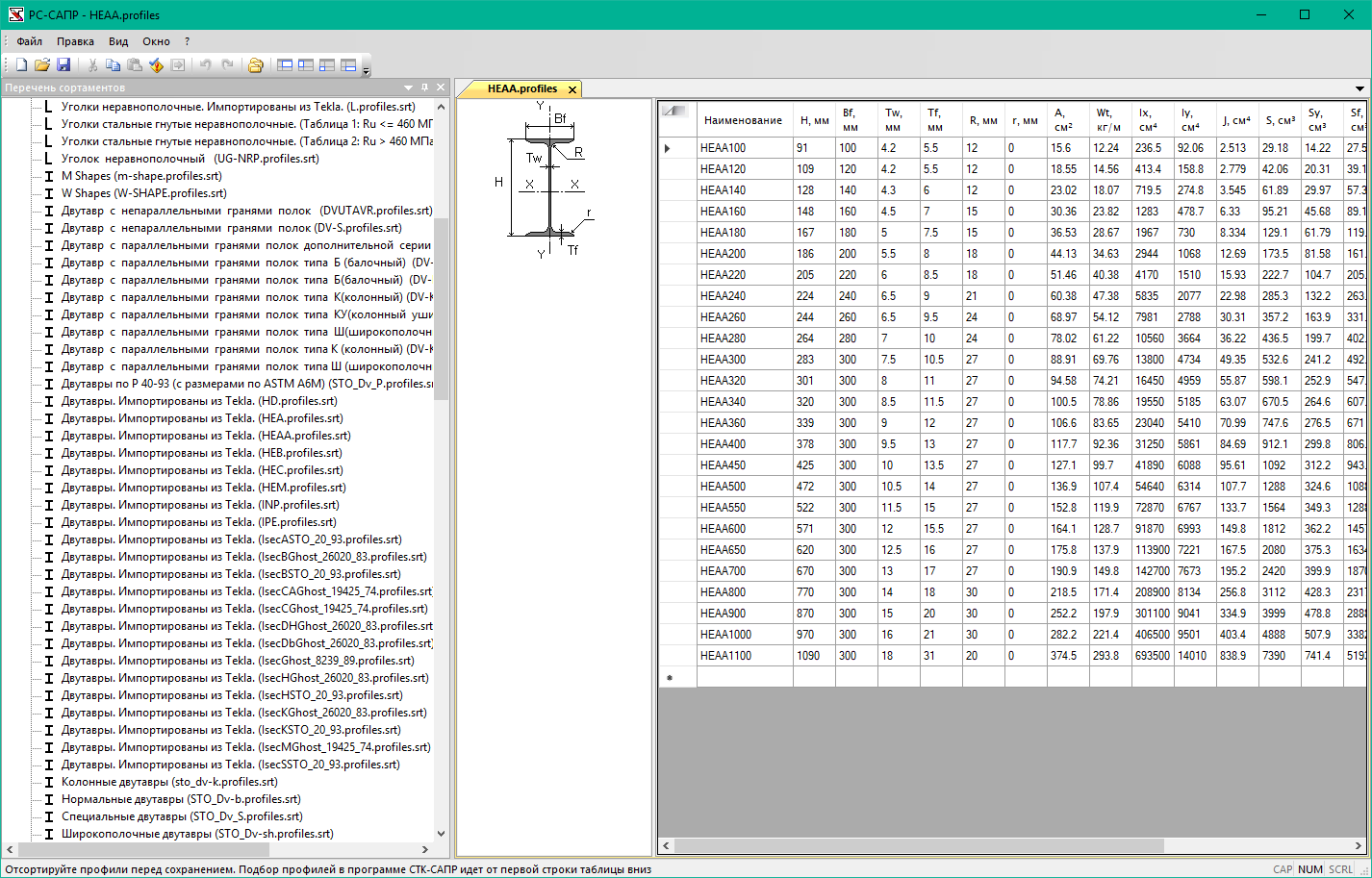Click the stacked yellow folders toolbar icon

(256, 65)
